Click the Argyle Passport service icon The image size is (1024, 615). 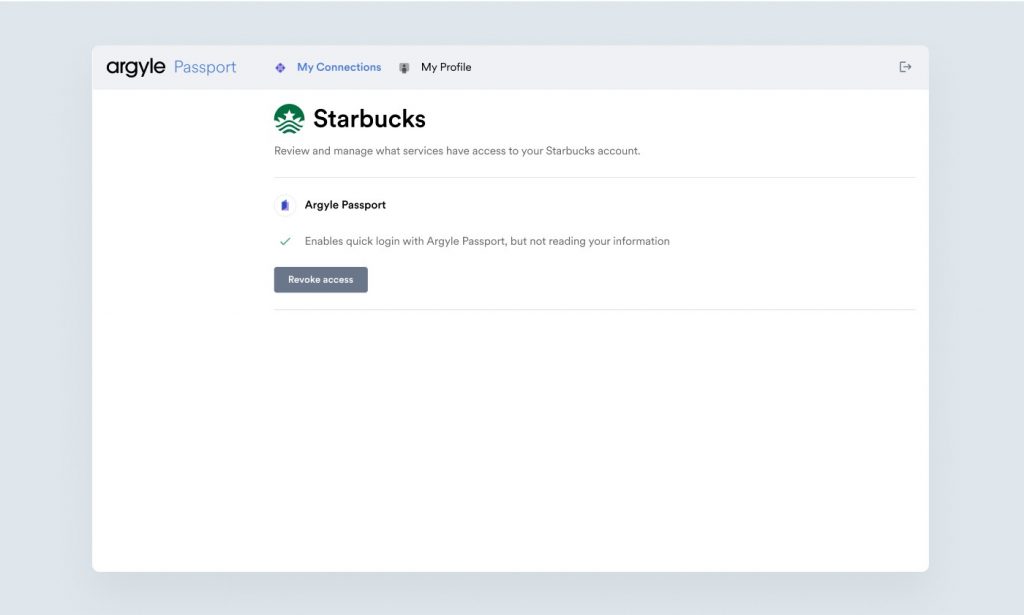[285, 205]
